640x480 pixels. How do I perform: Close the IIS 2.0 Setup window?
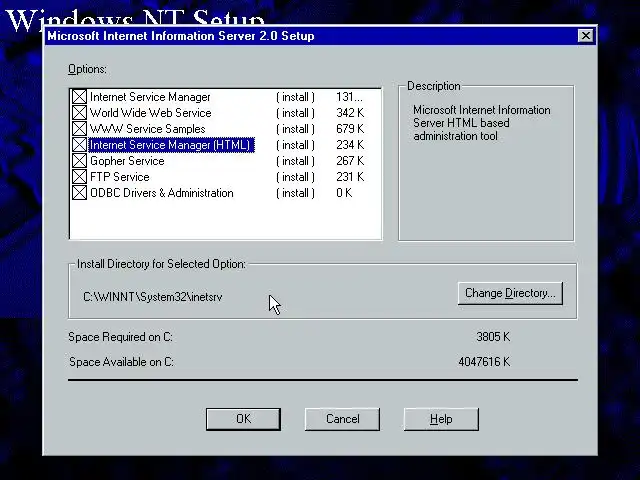(x=586, y=36)
